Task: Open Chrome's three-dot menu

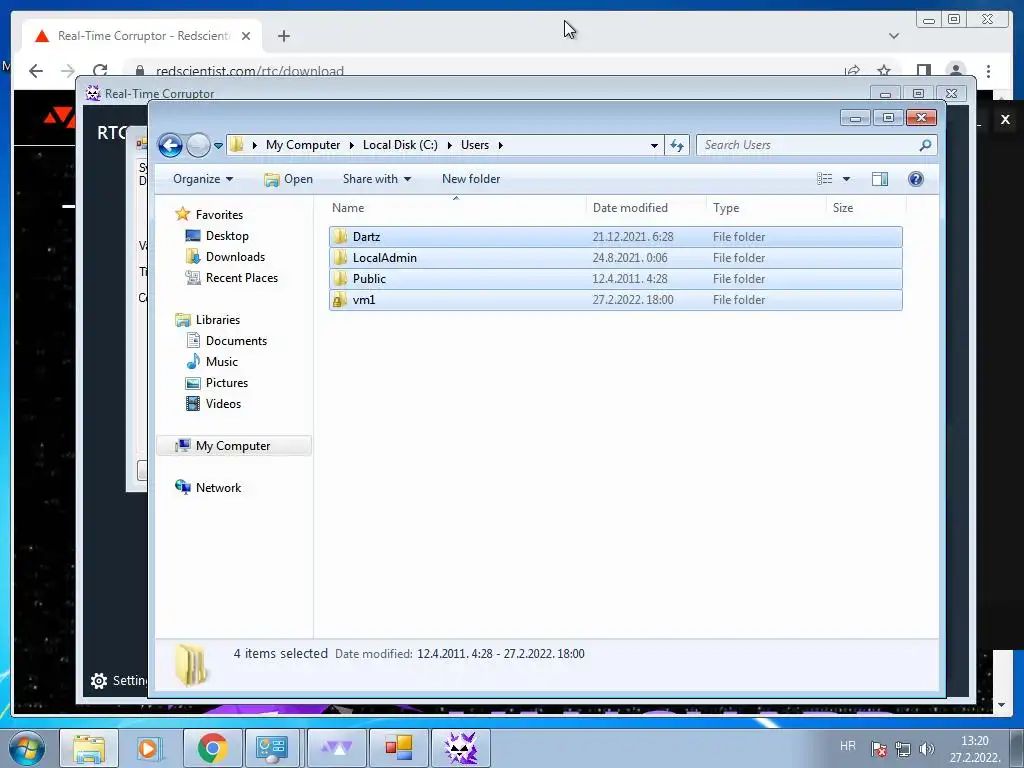Action: coord(989,71)
